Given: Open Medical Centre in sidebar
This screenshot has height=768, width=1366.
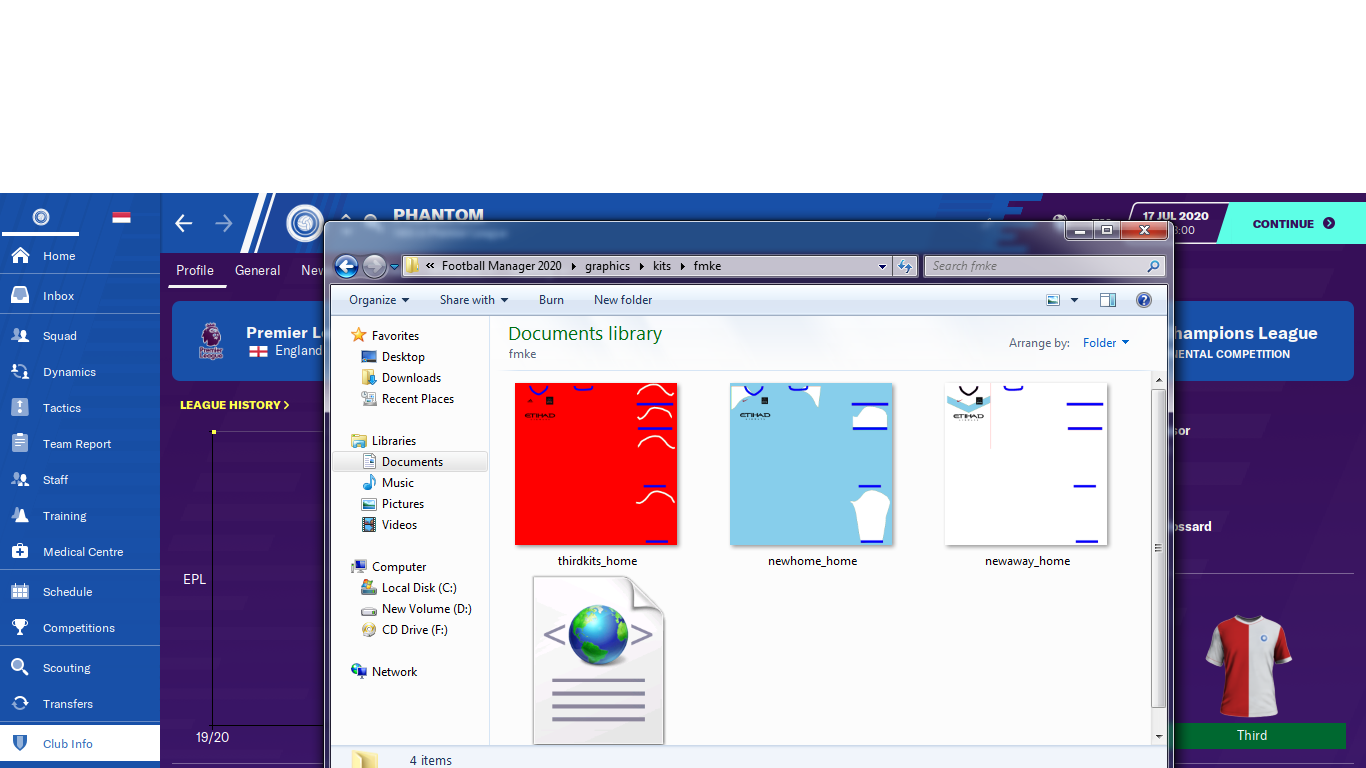Looking at the screenshot, I should click(80, 552).
